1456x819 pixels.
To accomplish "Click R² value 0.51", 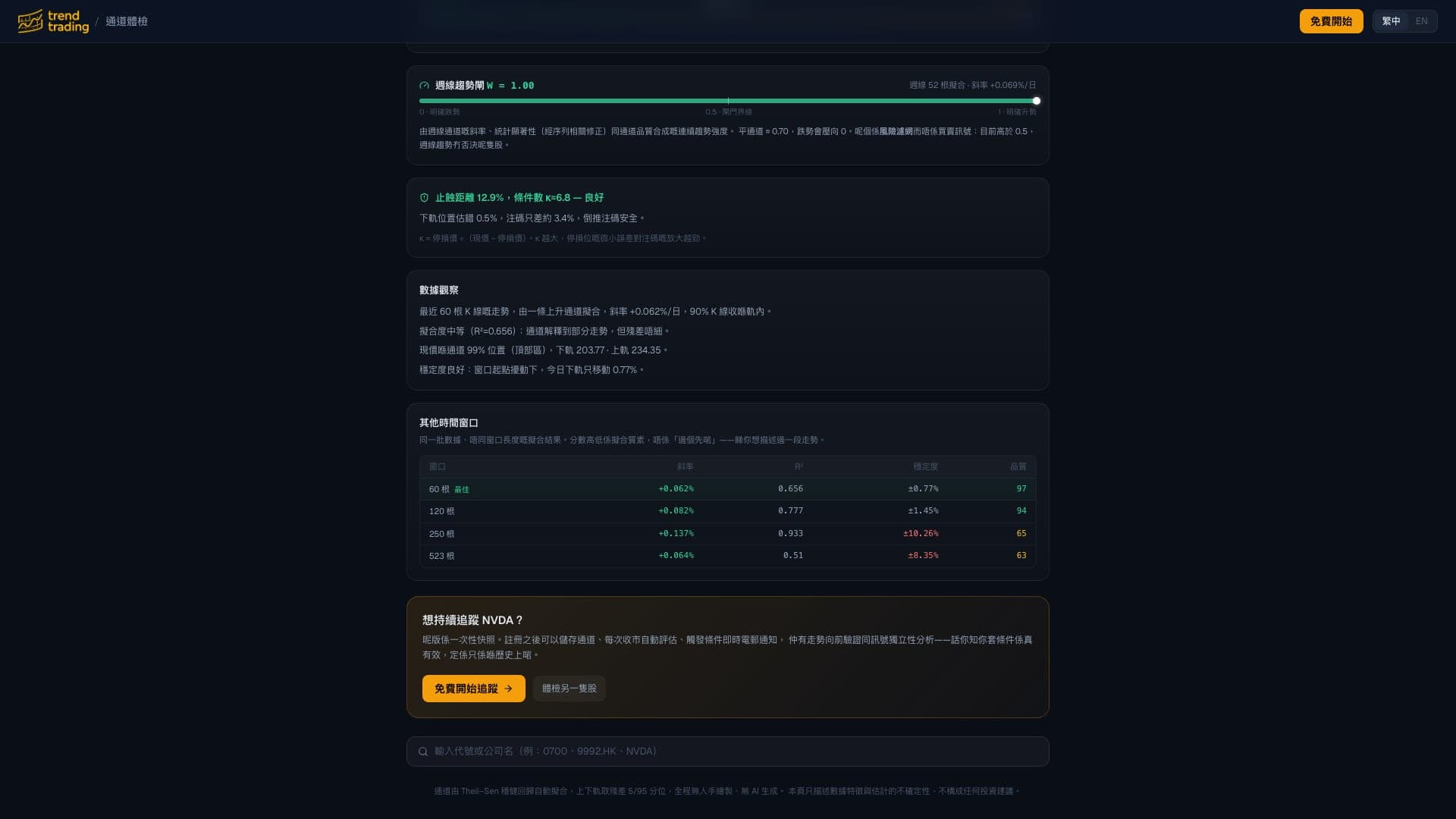I will click(x=793, y=556).
